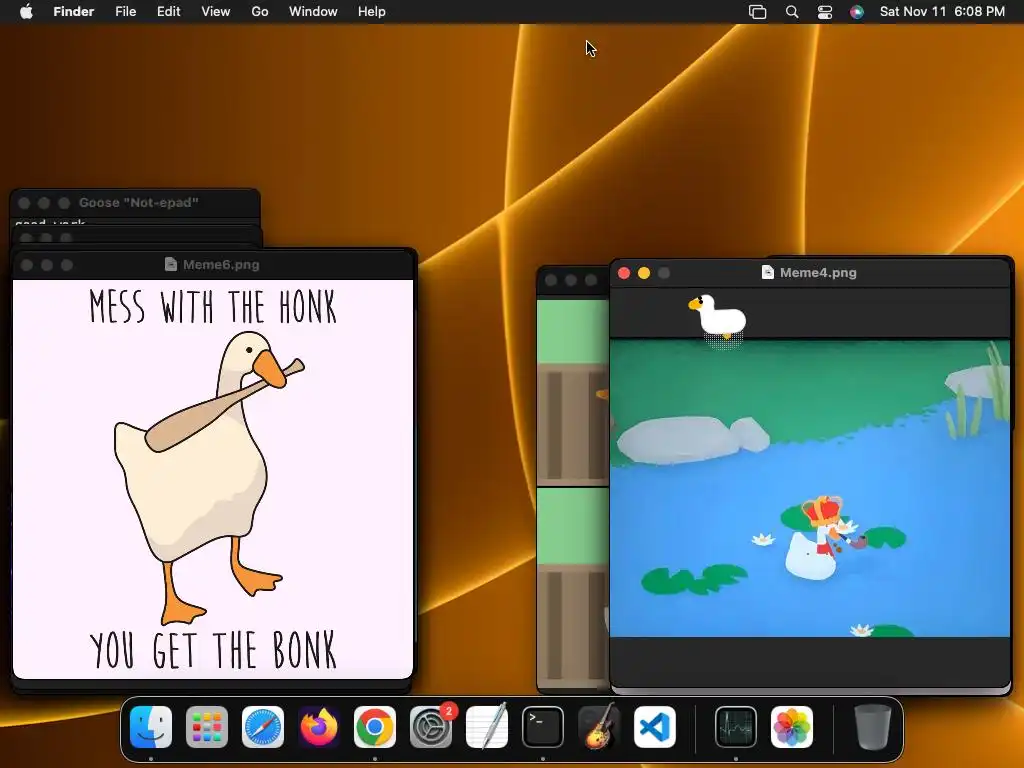Open Spotlight search magnifier
The width and height of the screenshot is (1024, 768).
[792, 12]
